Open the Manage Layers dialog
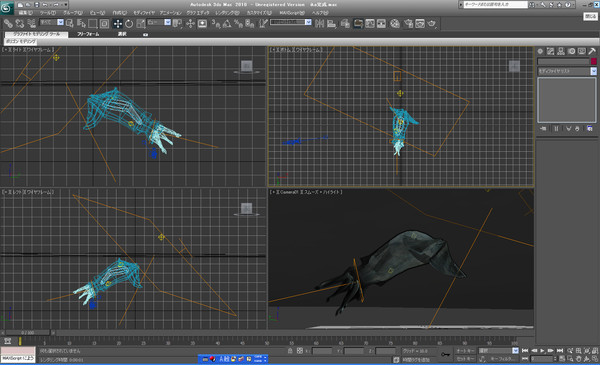The height and width of the screenshot is (365, 600). (x=345, y=24)
